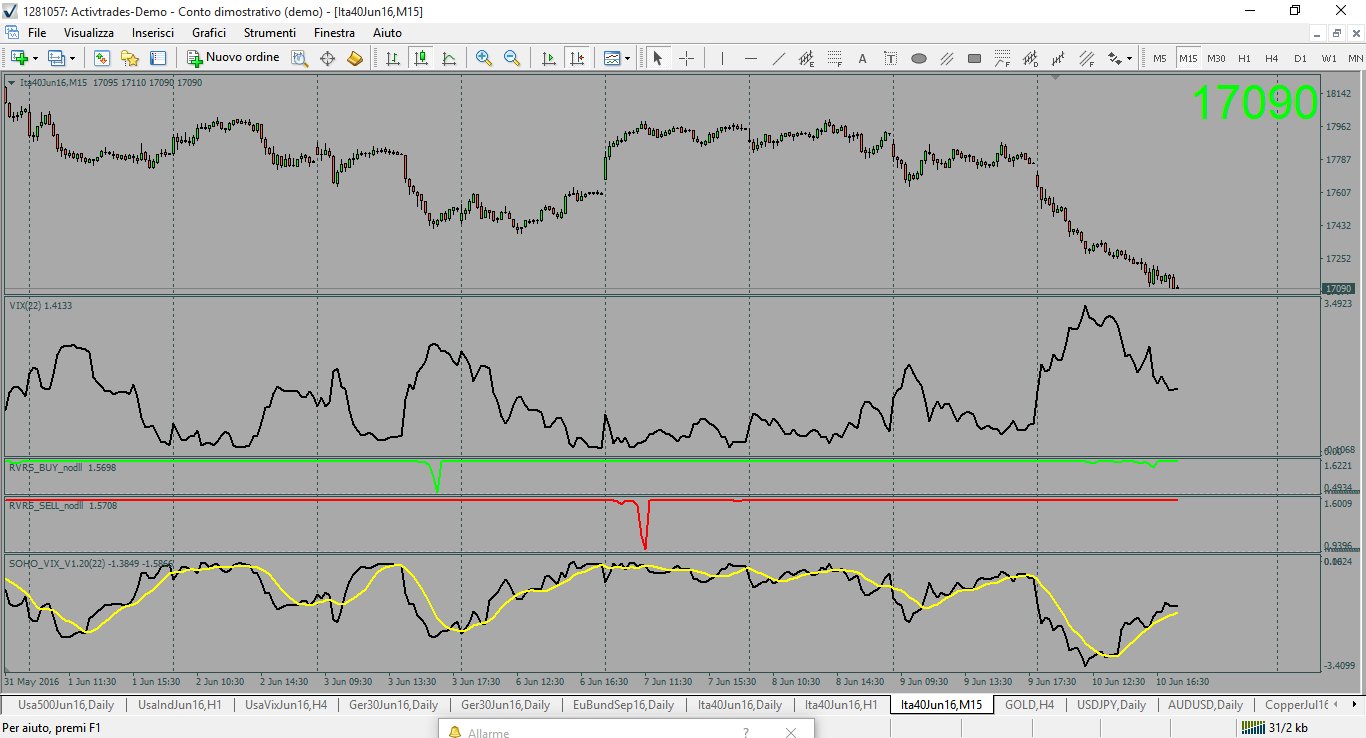The image size is (1366, 738).
Task: Select the parallel channel lines tool
Action: [x=946, y=58]
